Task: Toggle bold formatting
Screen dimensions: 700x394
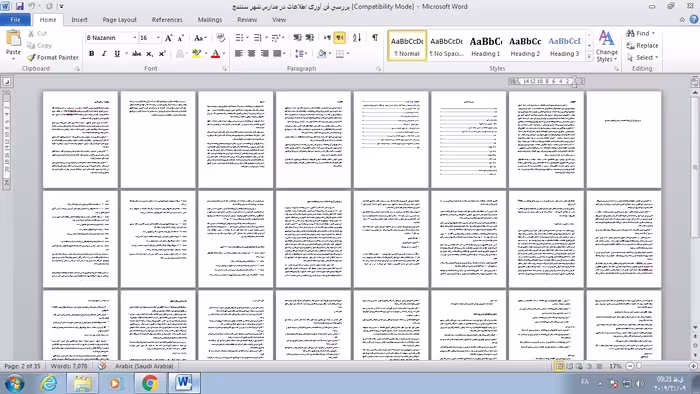Action: coord(92,54)
